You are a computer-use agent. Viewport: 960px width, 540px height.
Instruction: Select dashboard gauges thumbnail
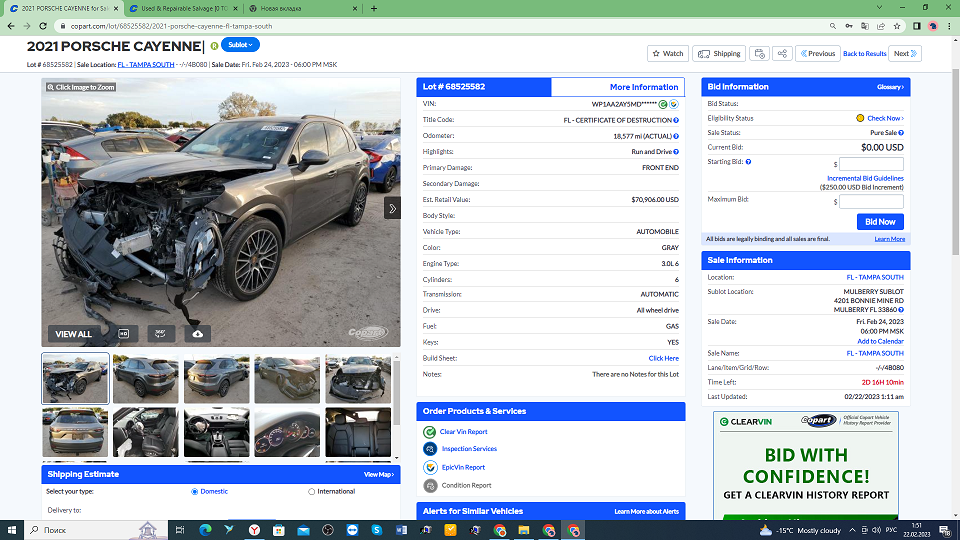click(287, 432)
